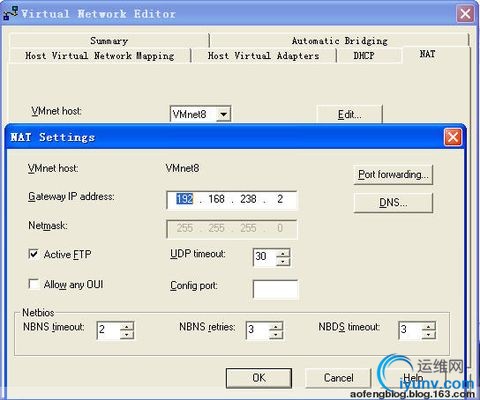Close the NAT Settings dialog
This screenshot has width=480, height=400.
pyautogui.click(x=453, y=137)
